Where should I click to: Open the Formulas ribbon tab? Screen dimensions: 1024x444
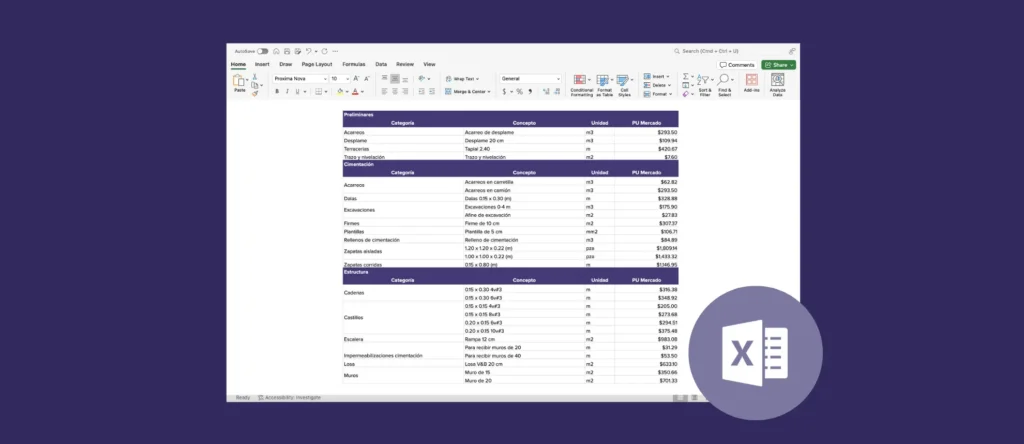coord(354,64)
